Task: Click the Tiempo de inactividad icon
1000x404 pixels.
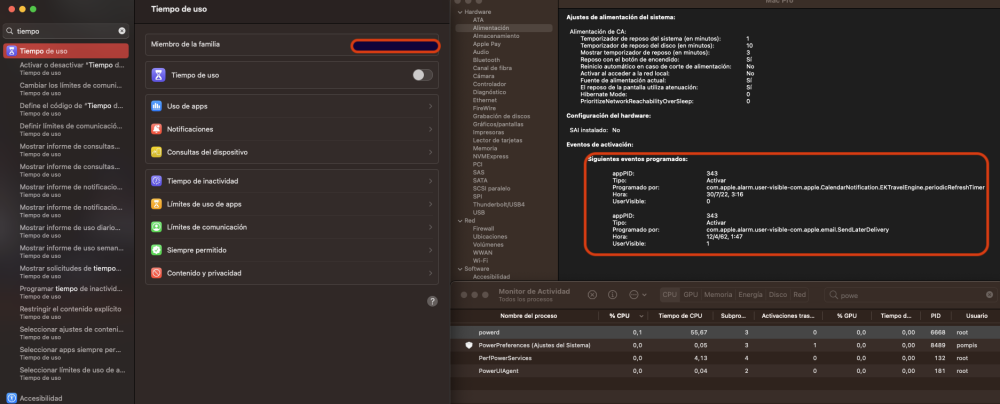Action: 156,181
